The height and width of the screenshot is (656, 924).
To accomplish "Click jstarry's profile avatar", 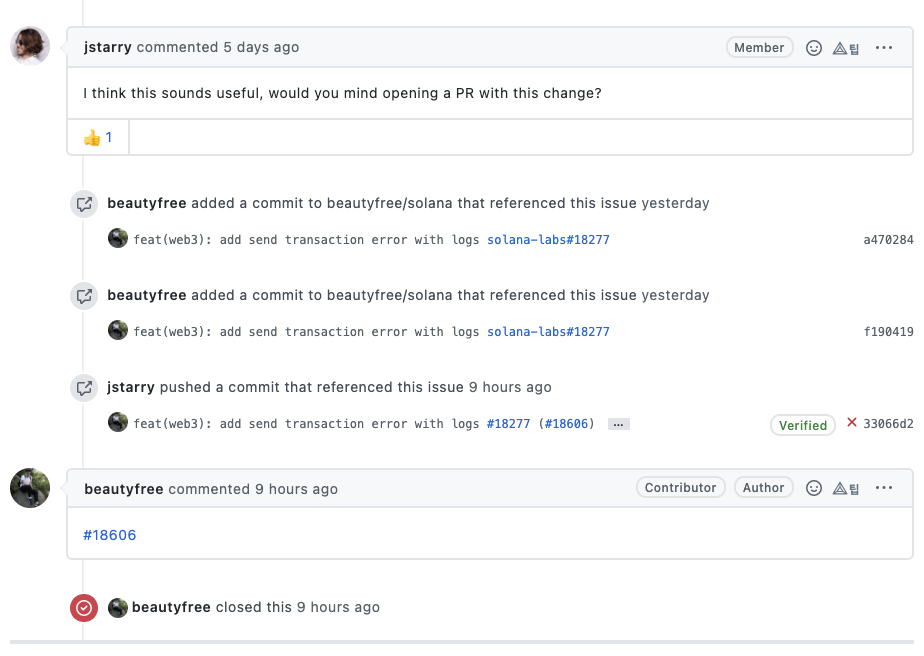I will 30,46.
